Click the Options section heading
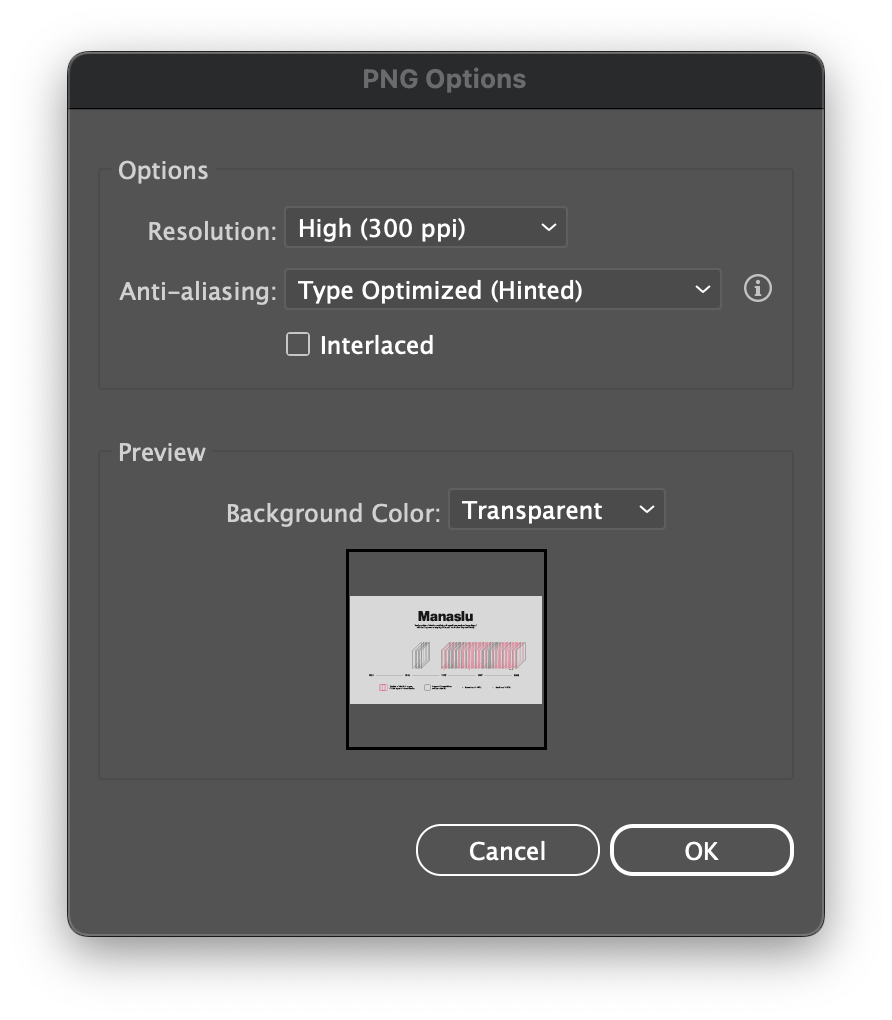 (163, 171)
